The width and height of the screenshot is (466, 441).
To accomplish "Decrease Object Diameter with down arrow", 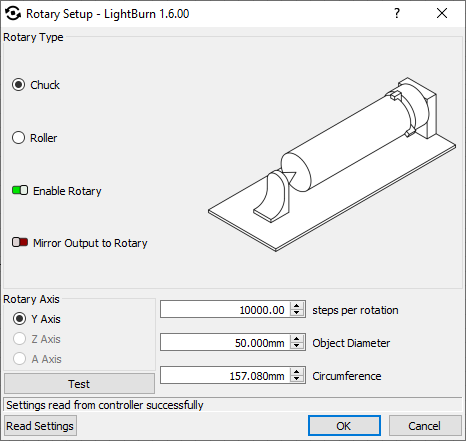I will [x=297, y=346].
